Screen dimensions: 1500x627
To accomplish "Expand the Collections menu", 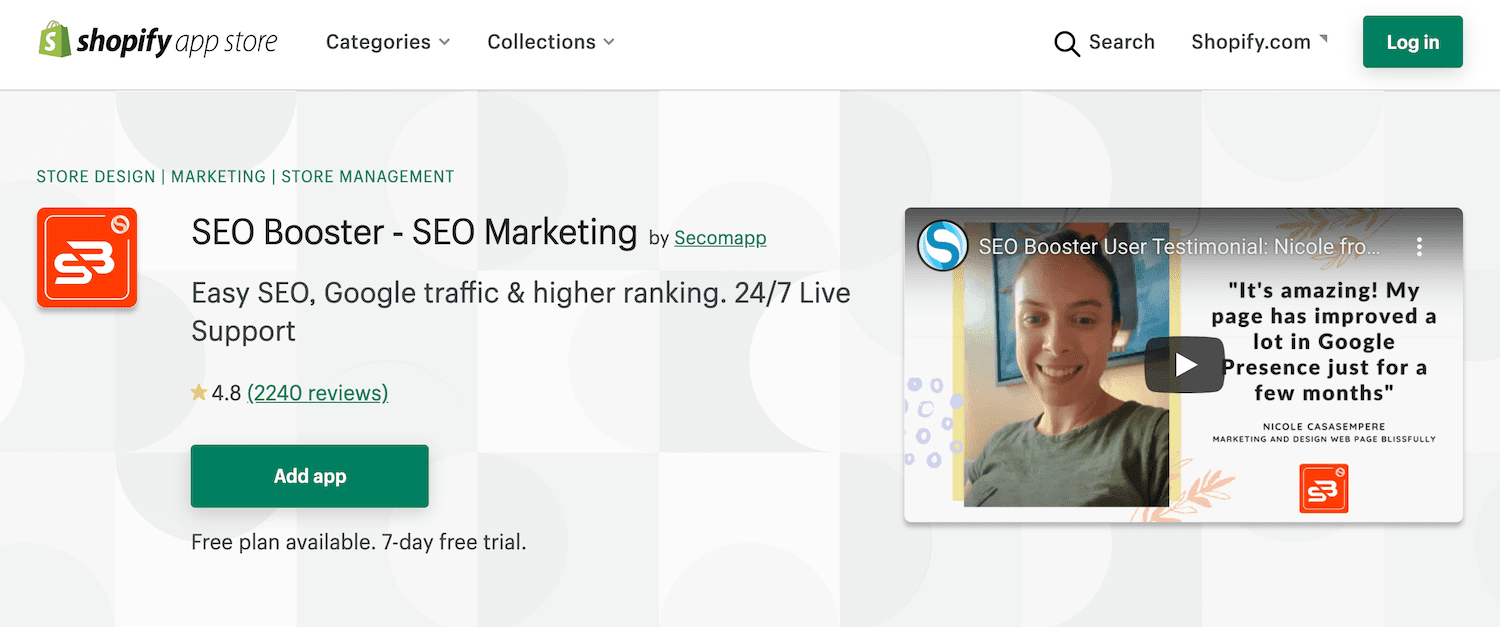I will (x=550, y=42).
